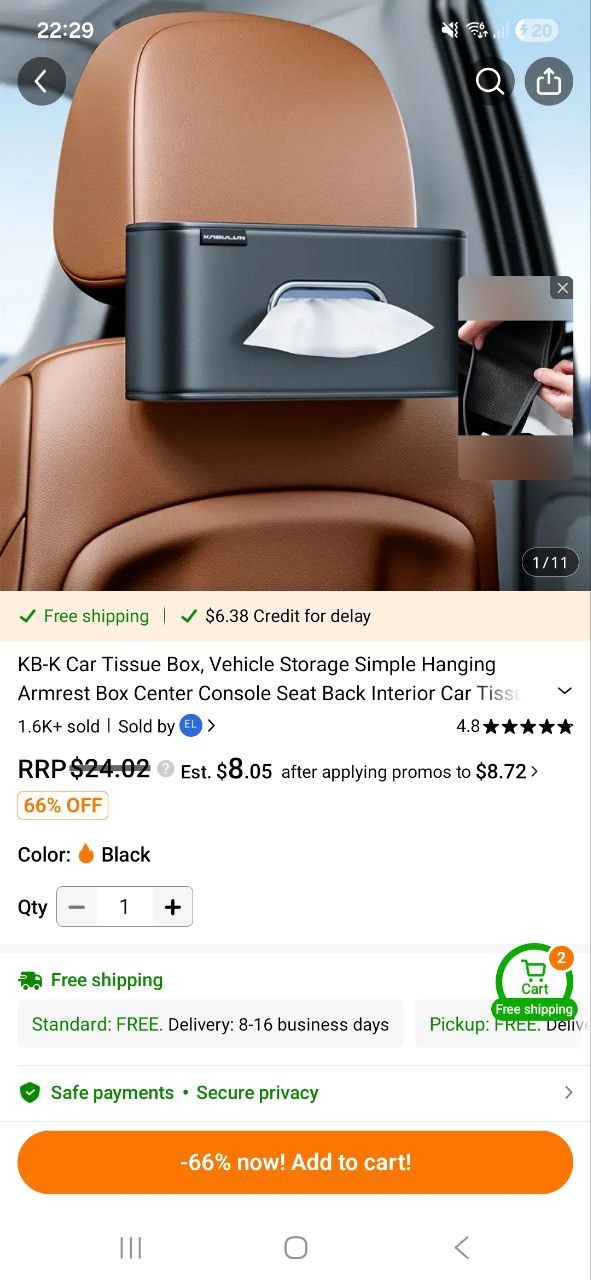Close the floating video preview
This screenshot has width=591, height=1280.
click(x=562, y=288)
